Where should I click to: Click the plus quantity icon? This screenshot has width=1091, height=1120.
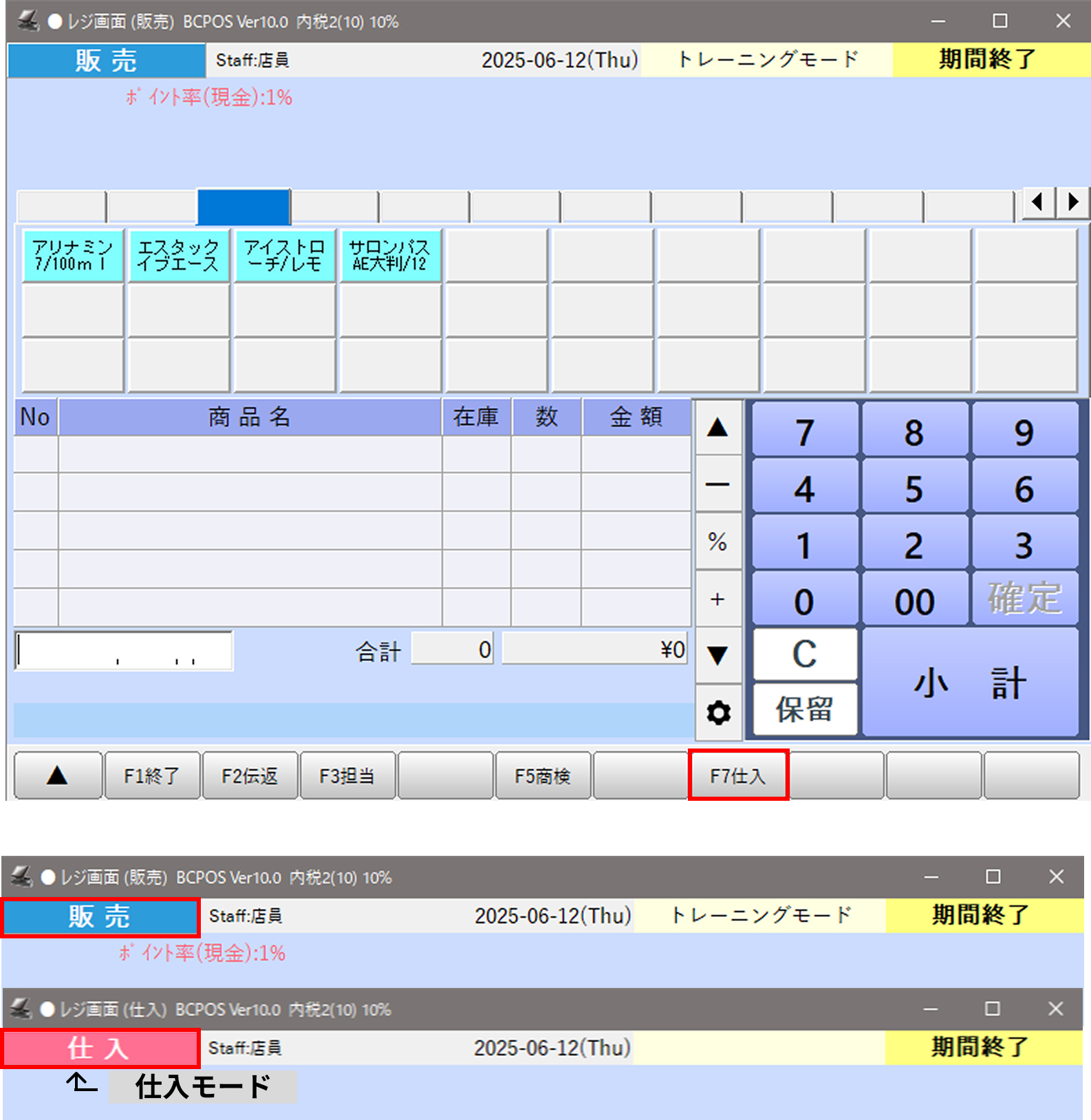(717, 599)
